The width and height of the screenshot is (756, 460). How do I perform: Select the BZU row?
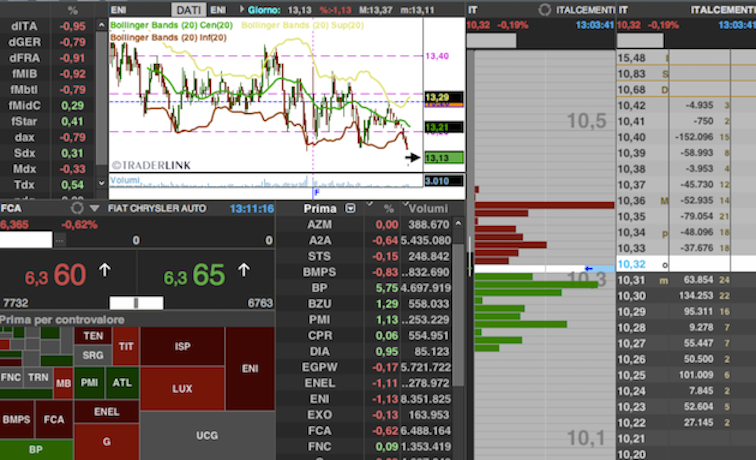pyautogui.click(x=364, y=304)
